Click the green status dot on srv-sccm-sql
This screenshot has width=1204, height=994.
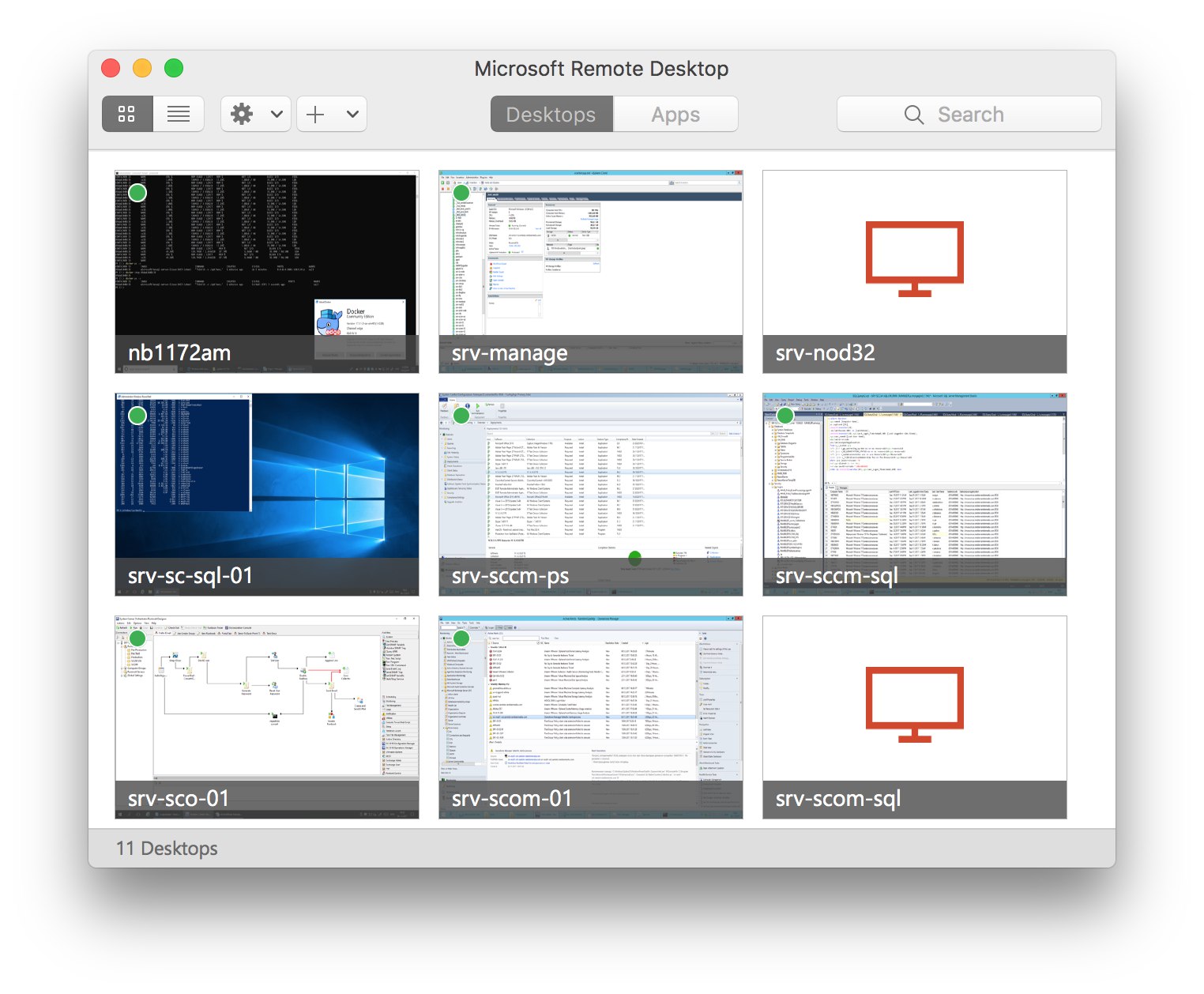(785, 416)
